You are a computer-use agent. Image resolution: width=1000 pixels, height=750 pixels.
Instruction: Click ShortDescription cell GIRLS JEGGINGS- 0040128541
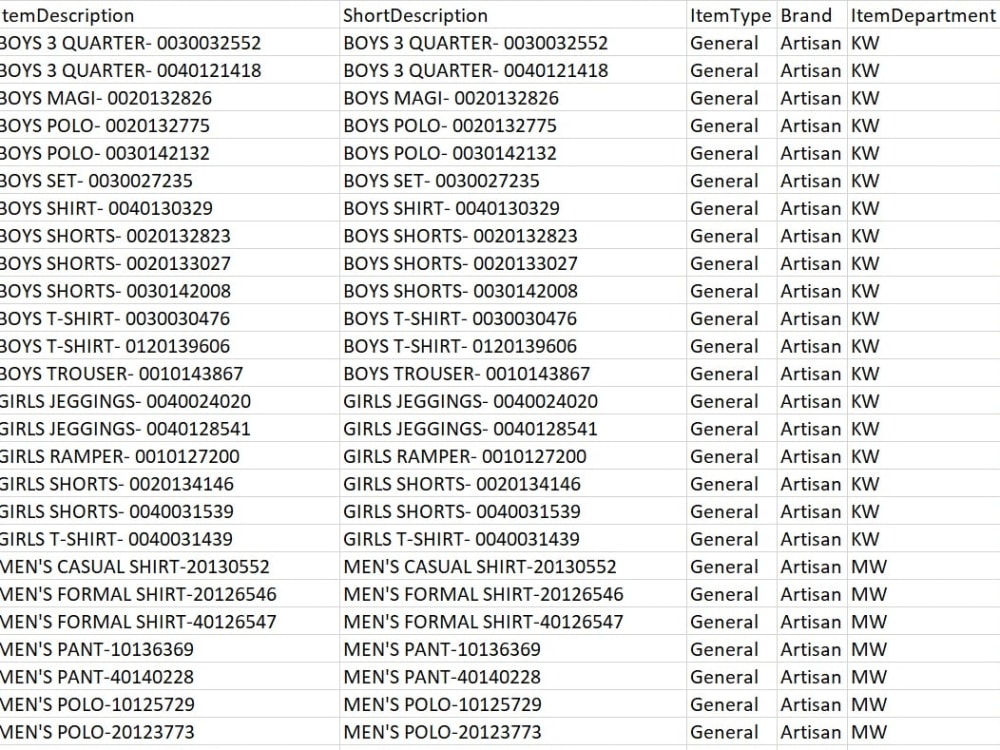coord(513,429)
